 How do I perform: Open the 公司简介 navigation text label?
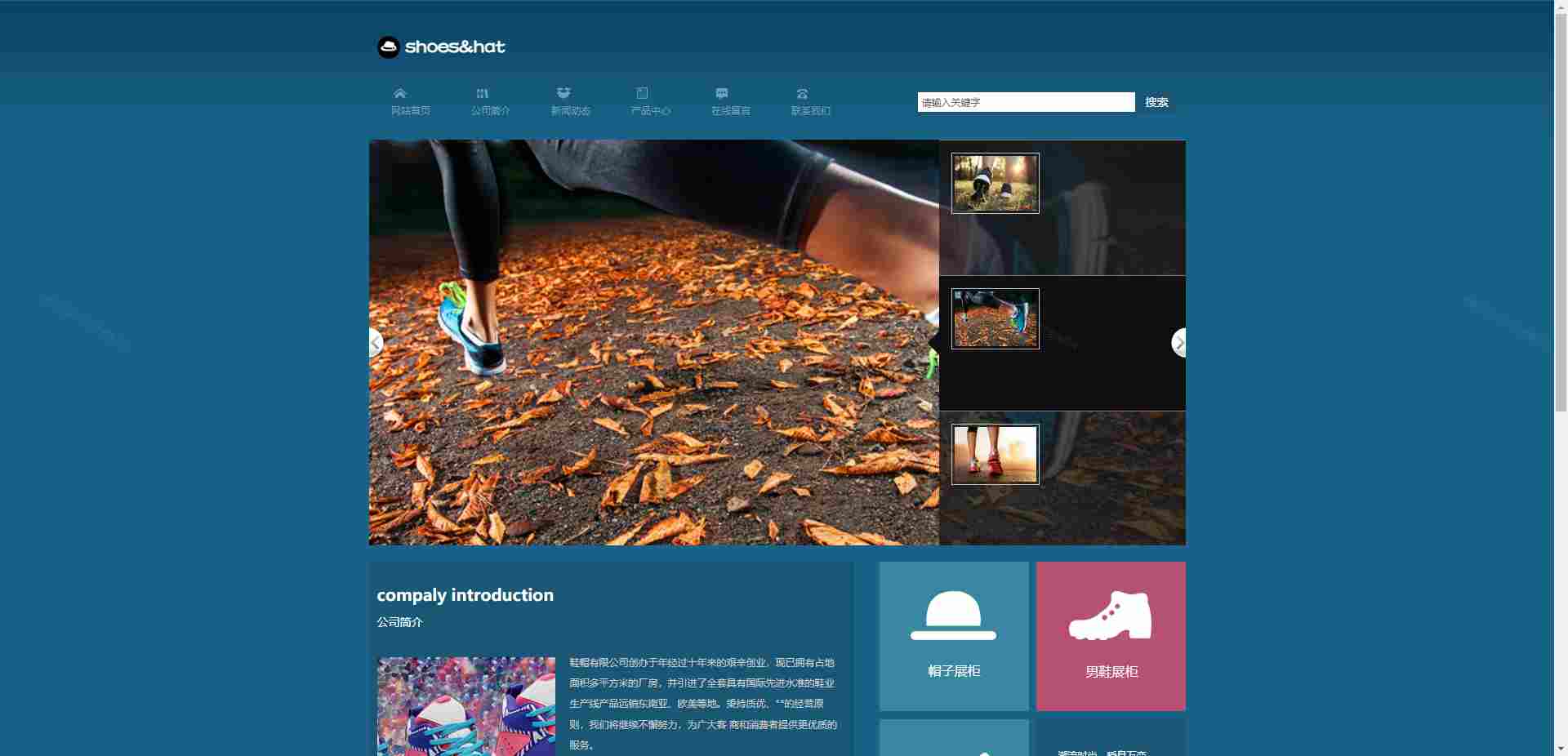click(x=490, y=111)
